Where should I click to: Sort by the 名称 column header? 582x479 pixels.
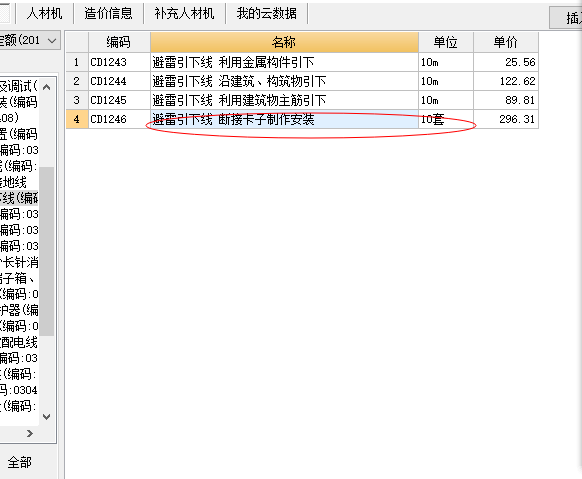coord(284,42)
